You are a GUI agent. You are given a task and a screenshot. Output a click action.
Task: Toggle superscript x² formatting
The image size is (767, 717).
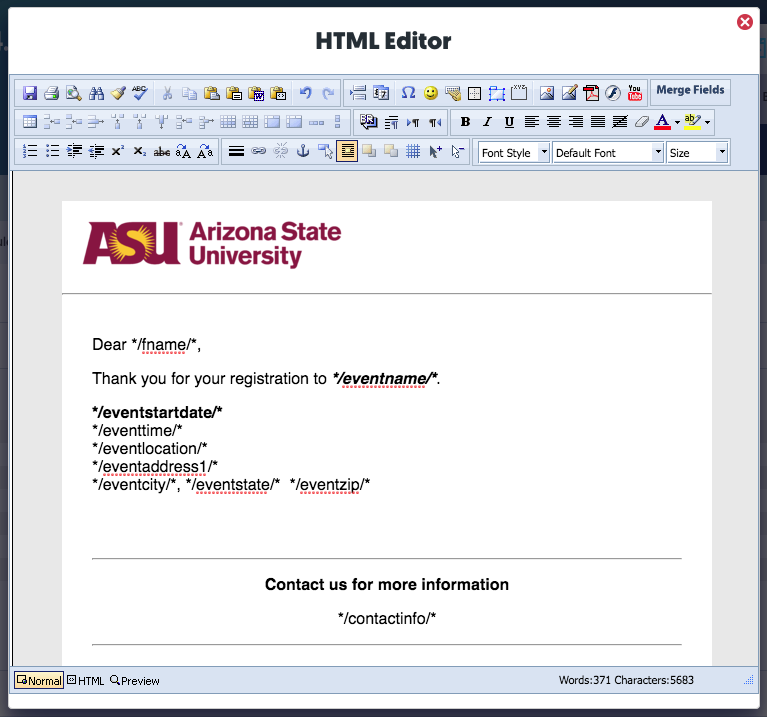click(117, 152)
